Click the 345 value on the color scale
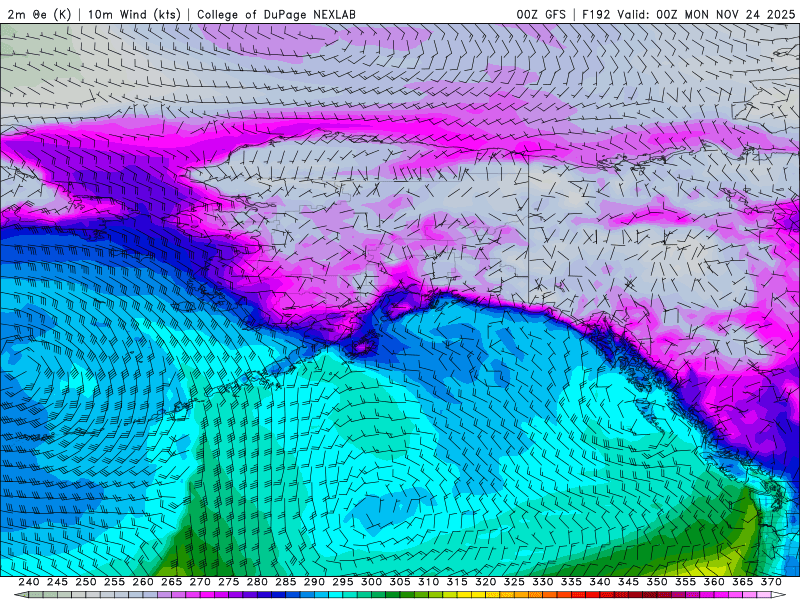Screen dimensions: 800x600 tap(629, 582)
